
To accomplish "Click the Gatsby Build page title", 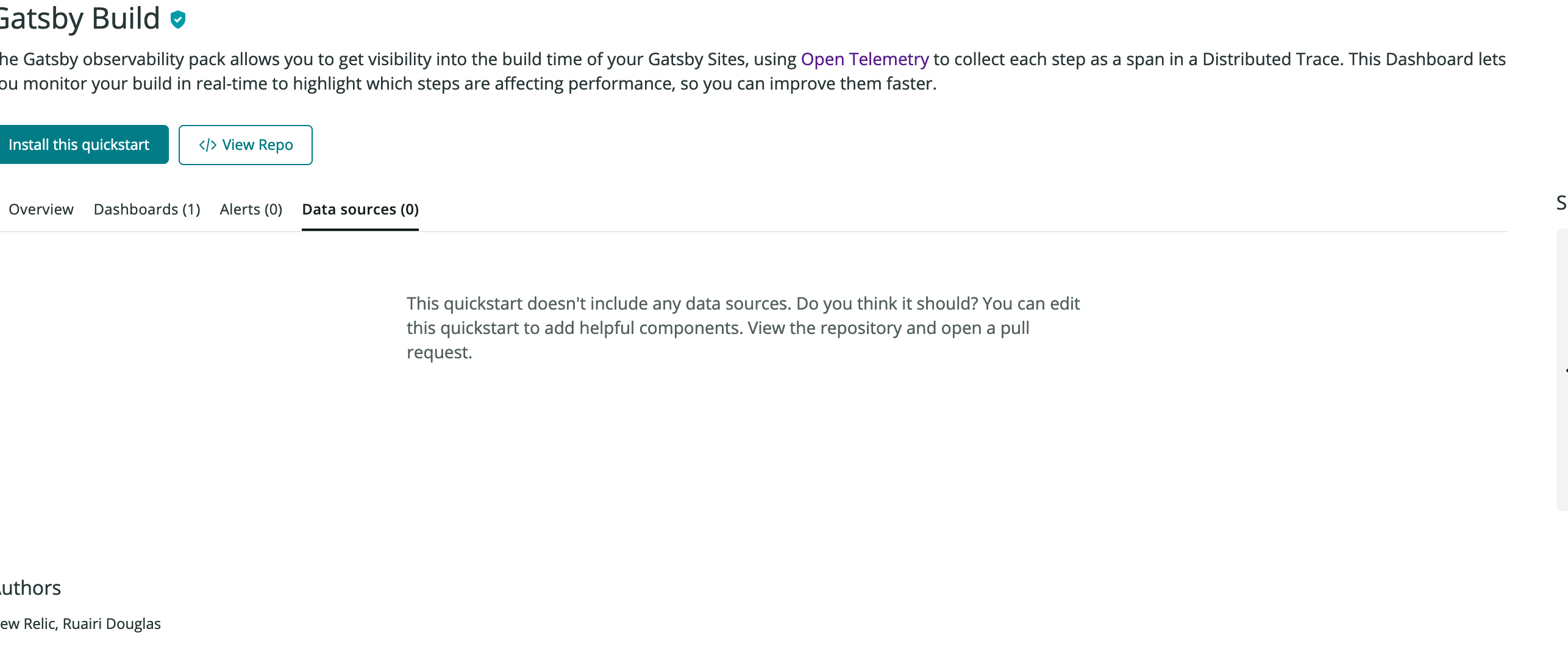I will pos(79,18).
